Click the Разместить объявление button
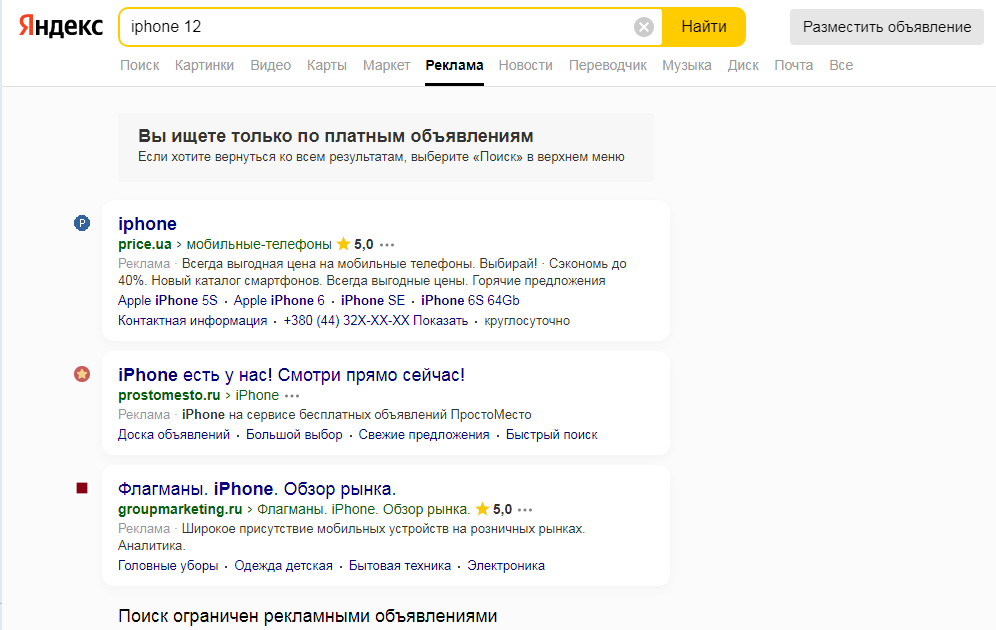Viewport: 996px width, 630px height. [887, 27]
